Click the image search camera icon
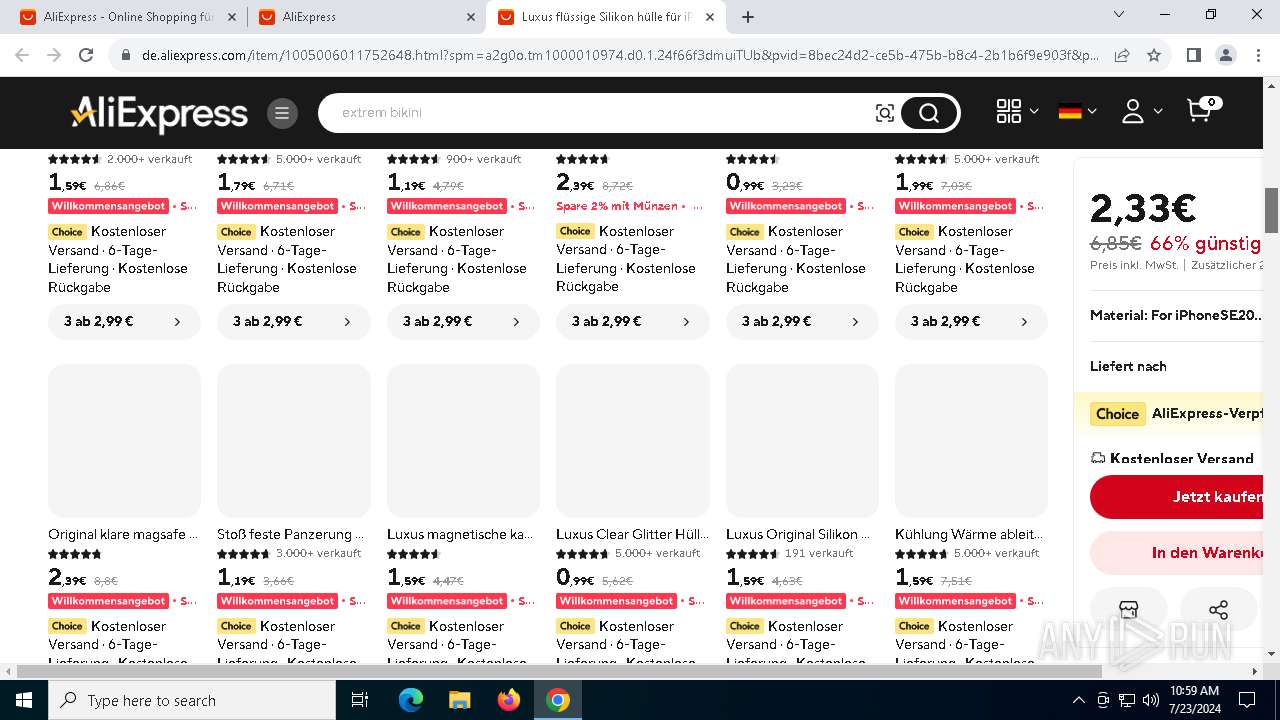The width and height of the screenshot is (1280, 720). pos(884,113)
